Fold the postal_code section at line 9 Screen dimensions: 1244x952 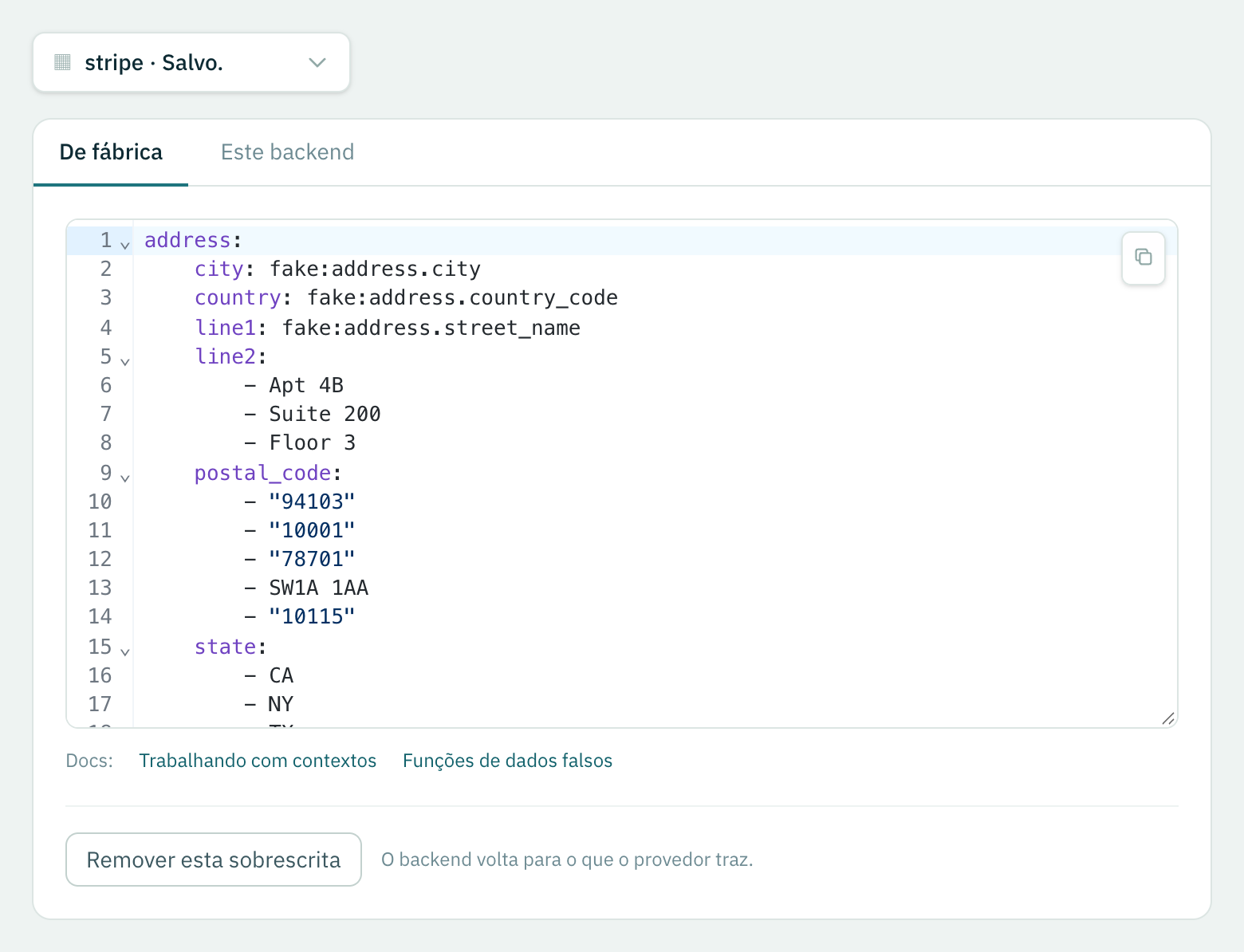pyautogui.click(x=125, y=478)
